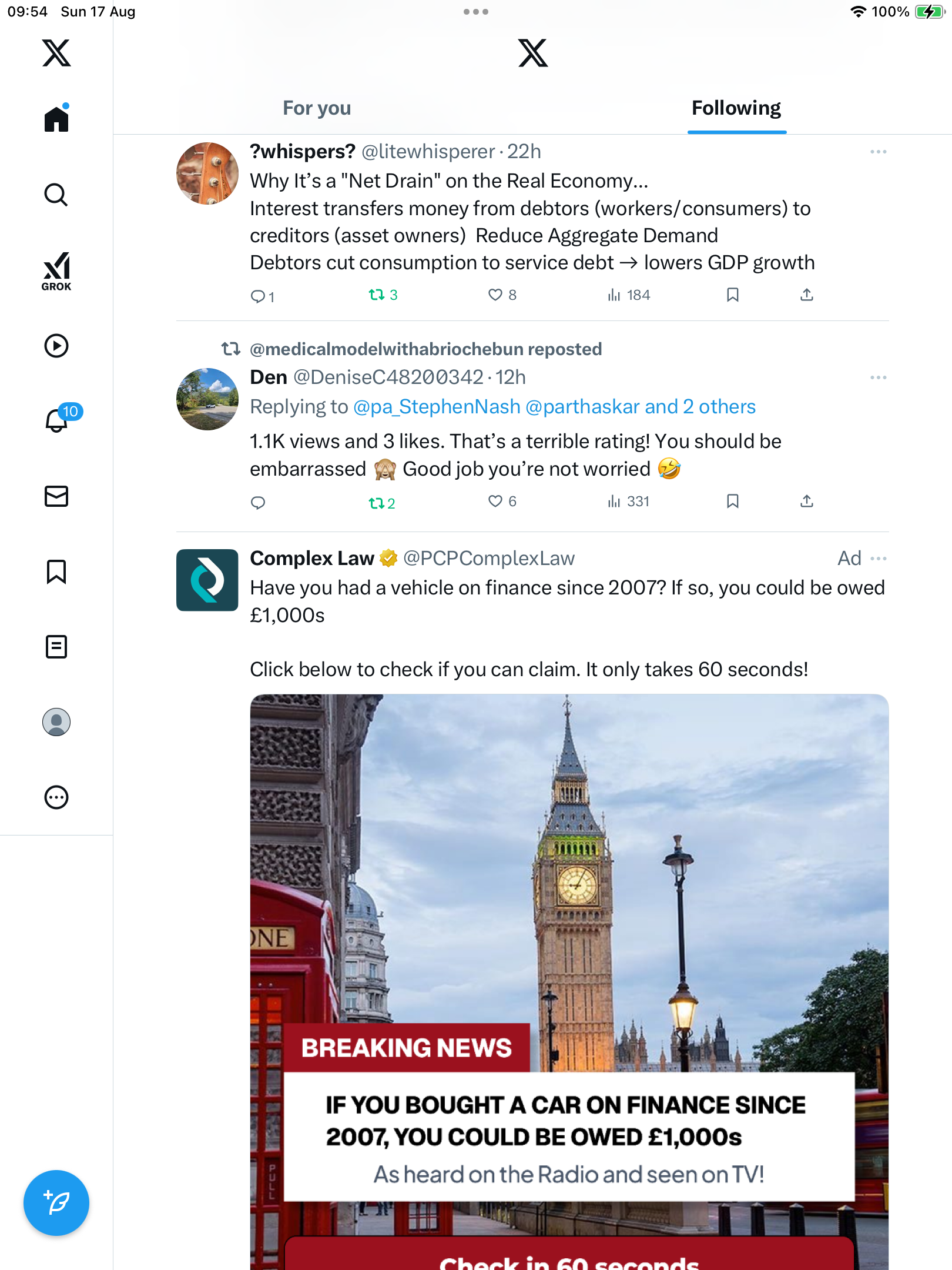
Task: Open direct messages envelope icon
Action: (x=56, y=496)
